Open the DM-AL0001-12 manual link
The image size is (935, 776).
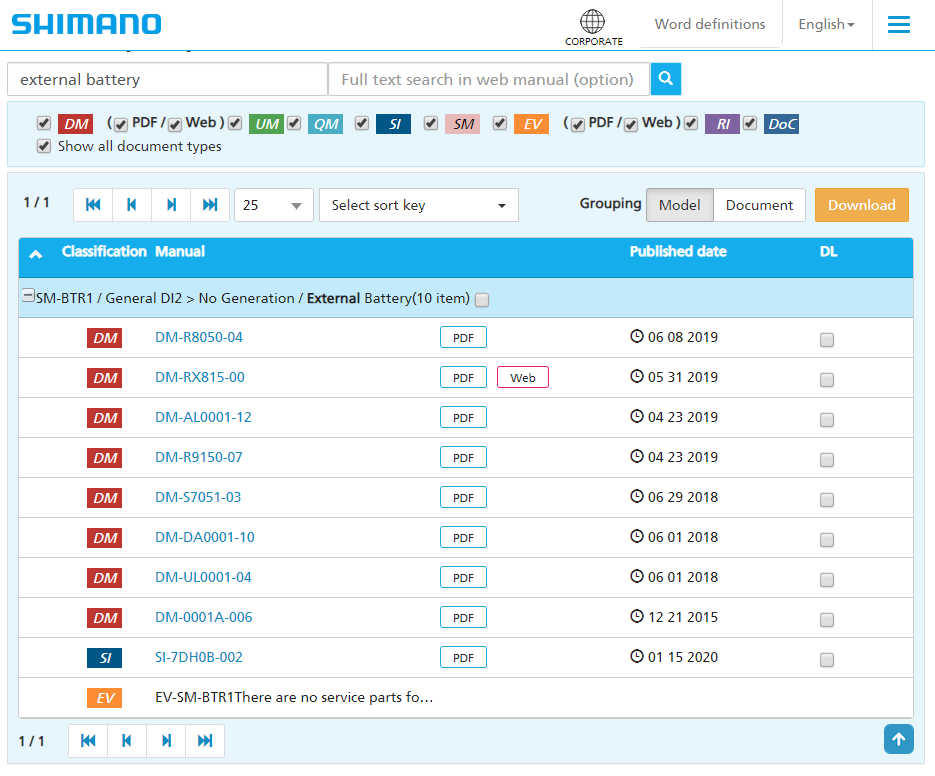[203, 418]
